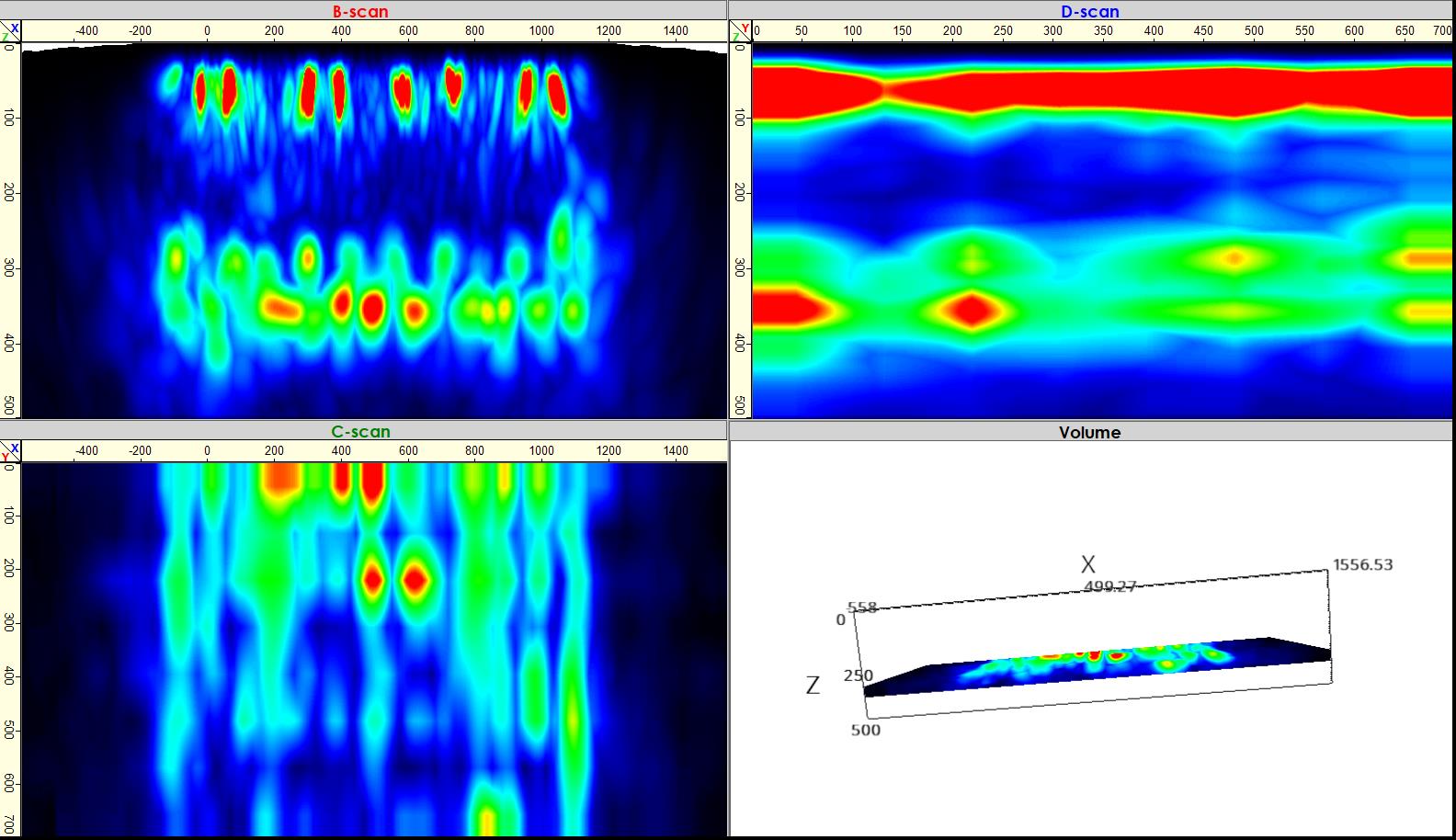Click the 300 mark on B-scan depth ruler
Viewport: 1456px width, 840px height.
click(x=9, y=267)
